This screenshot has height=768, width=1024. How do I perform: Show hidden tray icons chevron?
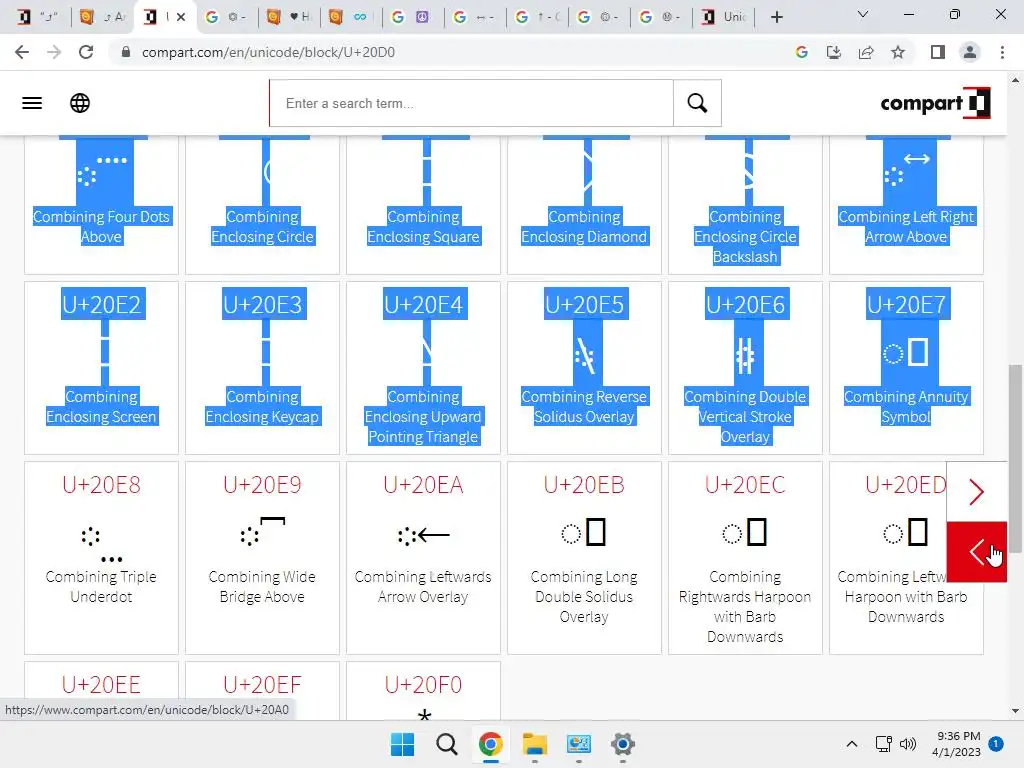tap(852, 744)
